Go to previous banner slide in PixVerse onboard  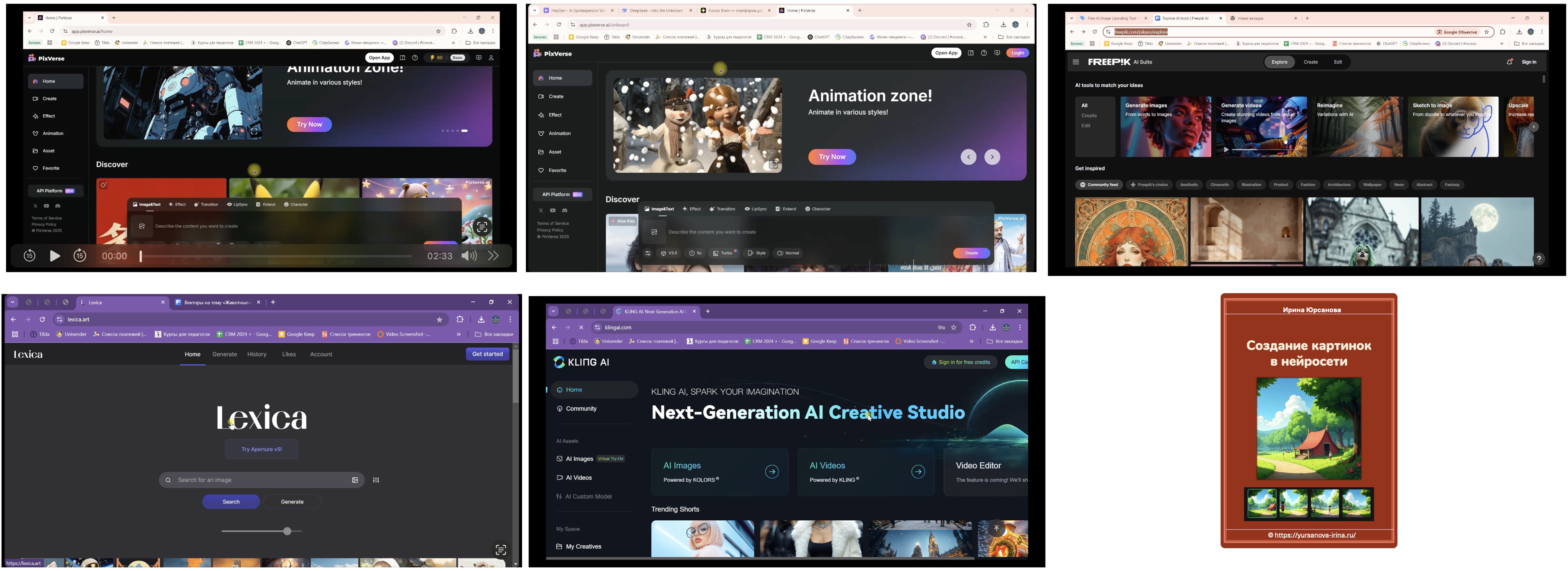[x=968, y=157]
